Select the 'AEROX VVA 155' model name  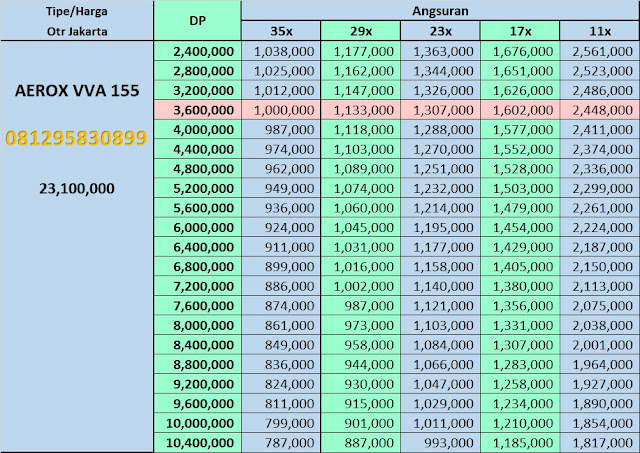coord(77,90)
